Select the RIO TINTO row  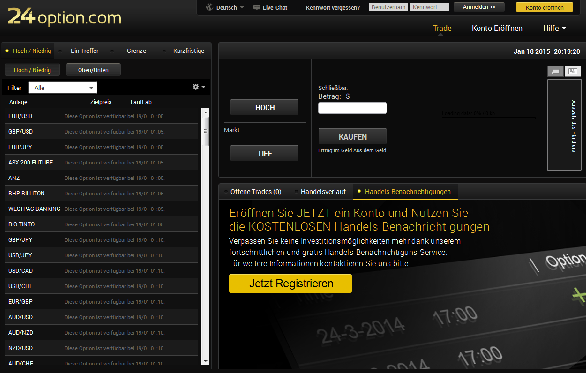tap(102, 224)
